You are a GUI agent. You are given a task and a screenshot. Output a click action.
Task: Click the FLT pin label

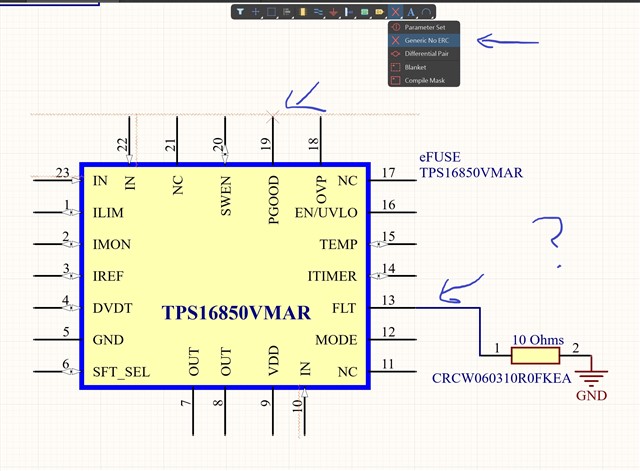(344, 308)
